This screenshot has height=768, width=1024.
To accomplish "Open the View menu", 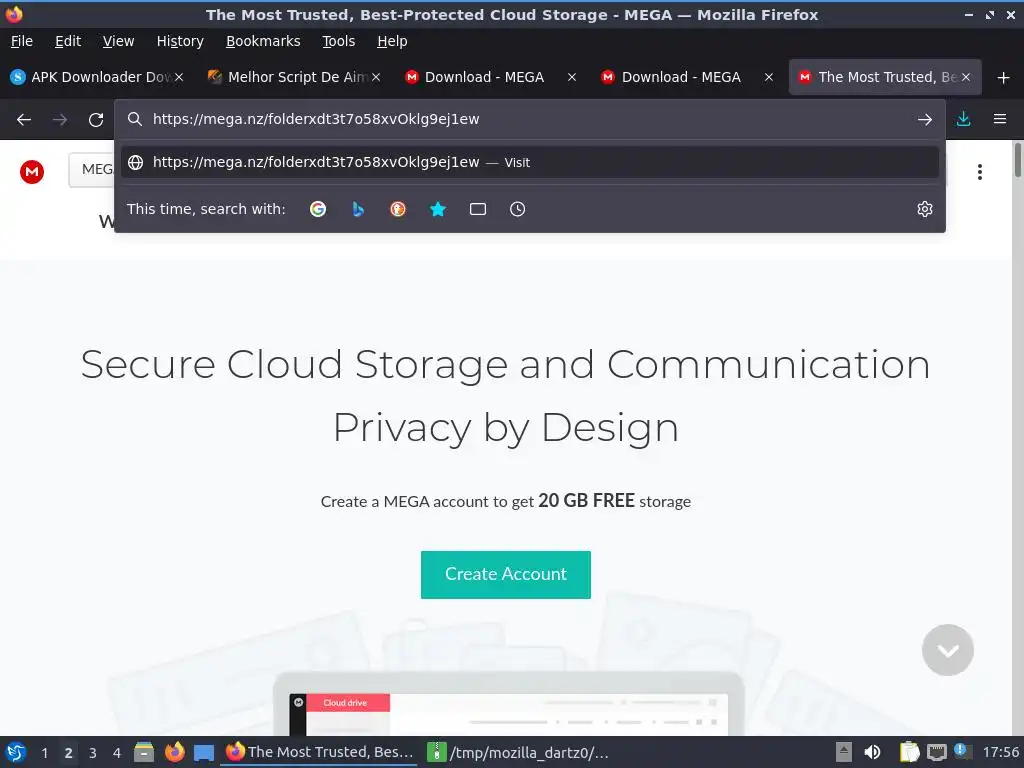I will point(118,41).
